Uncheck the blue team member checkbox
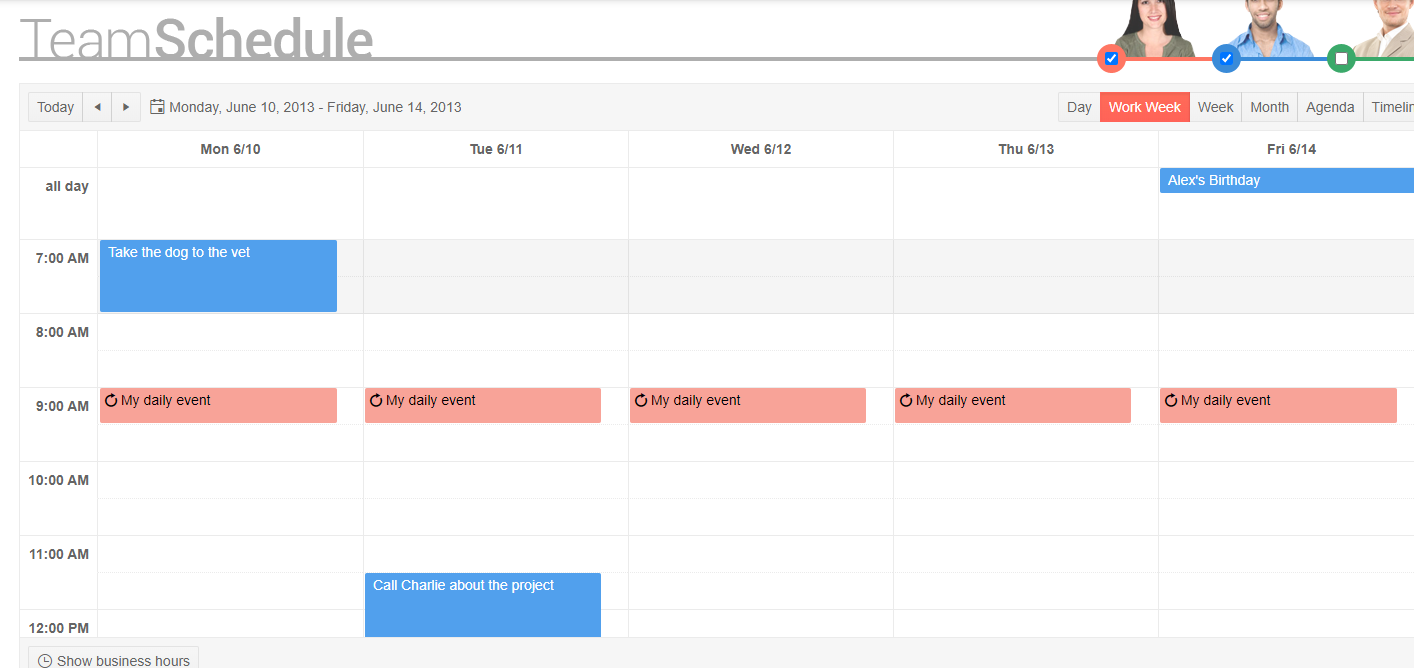Viewport: 1414px width, 668px height. (x=1226, y=59)
